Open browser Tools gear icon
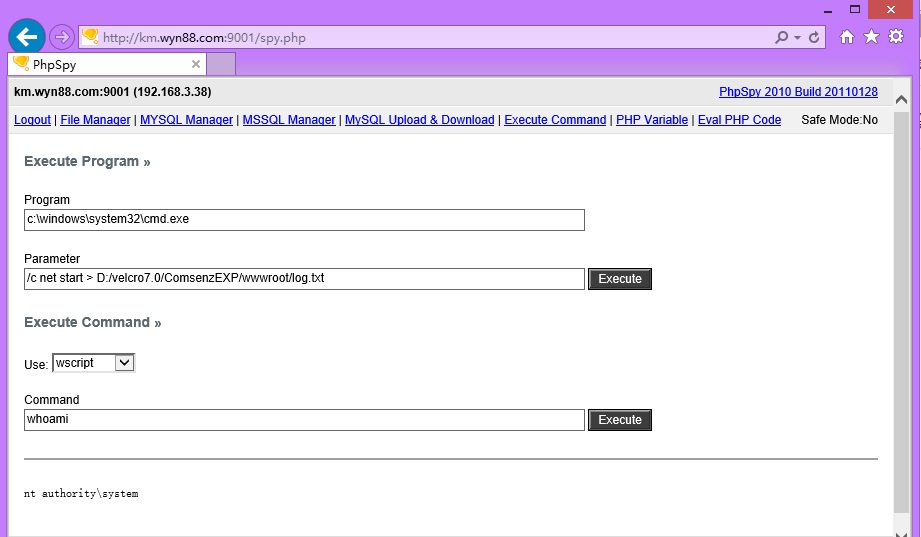Screen dimensions: 921x537 896,37
